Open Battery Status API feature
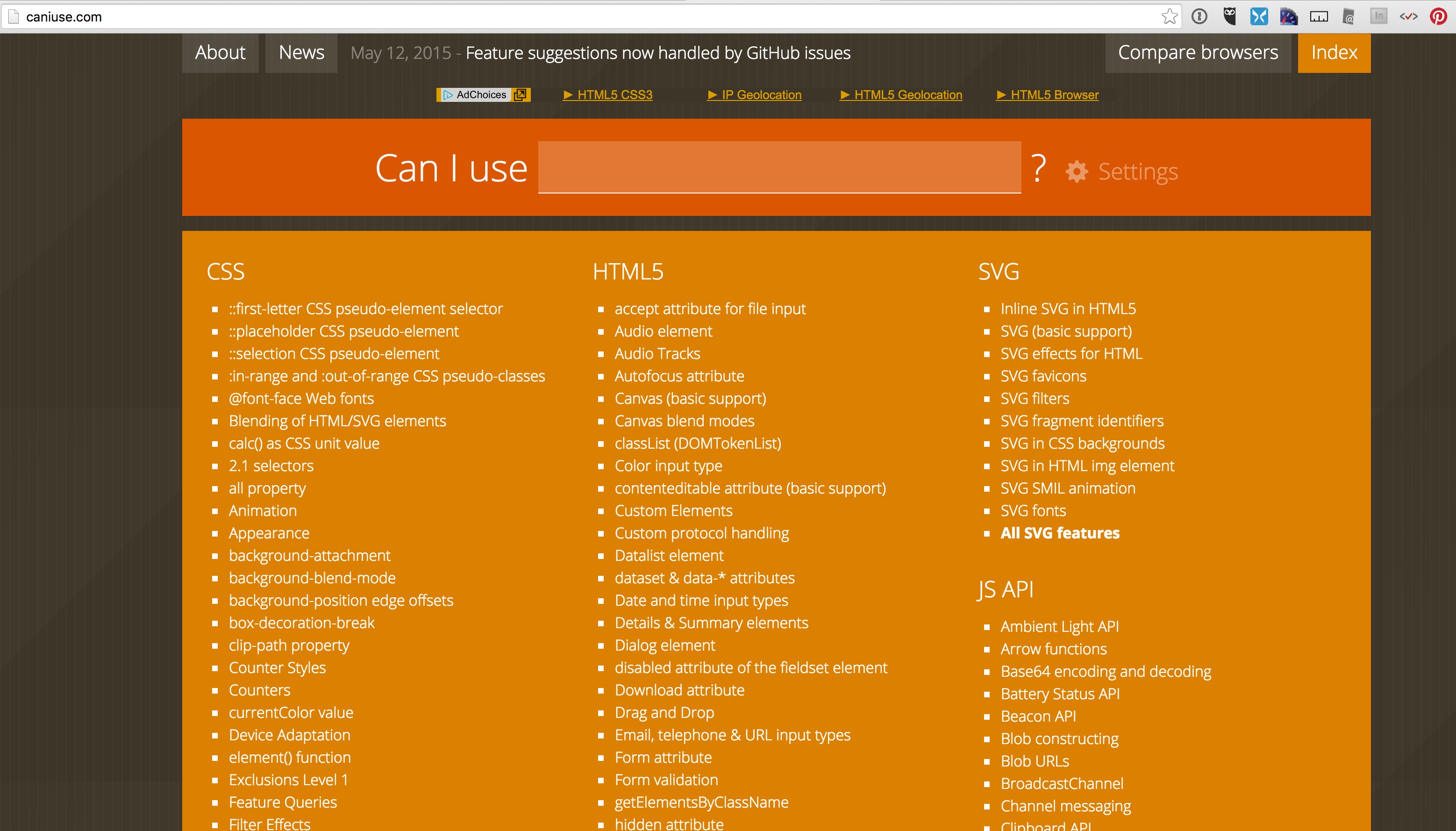The width and height of the screenshot is (1456, 831). (1060, 694)
